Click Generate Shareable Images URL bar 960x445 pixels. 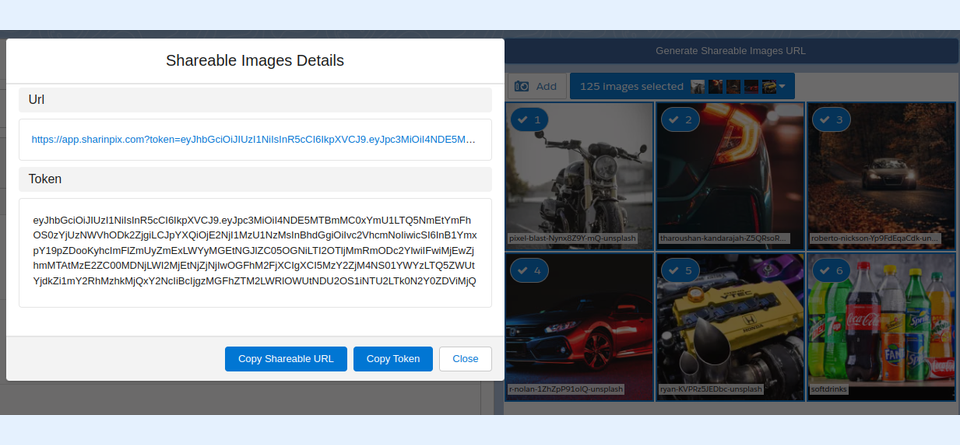point(730,50)
